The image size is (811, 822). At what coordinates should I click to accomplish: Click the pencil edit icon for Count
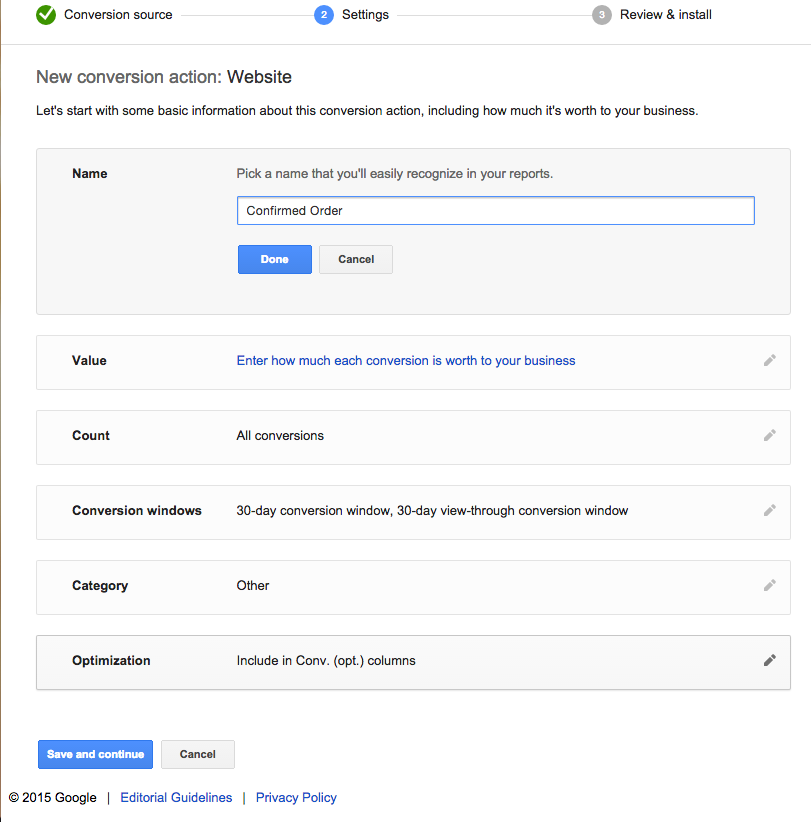pos(769,436)
